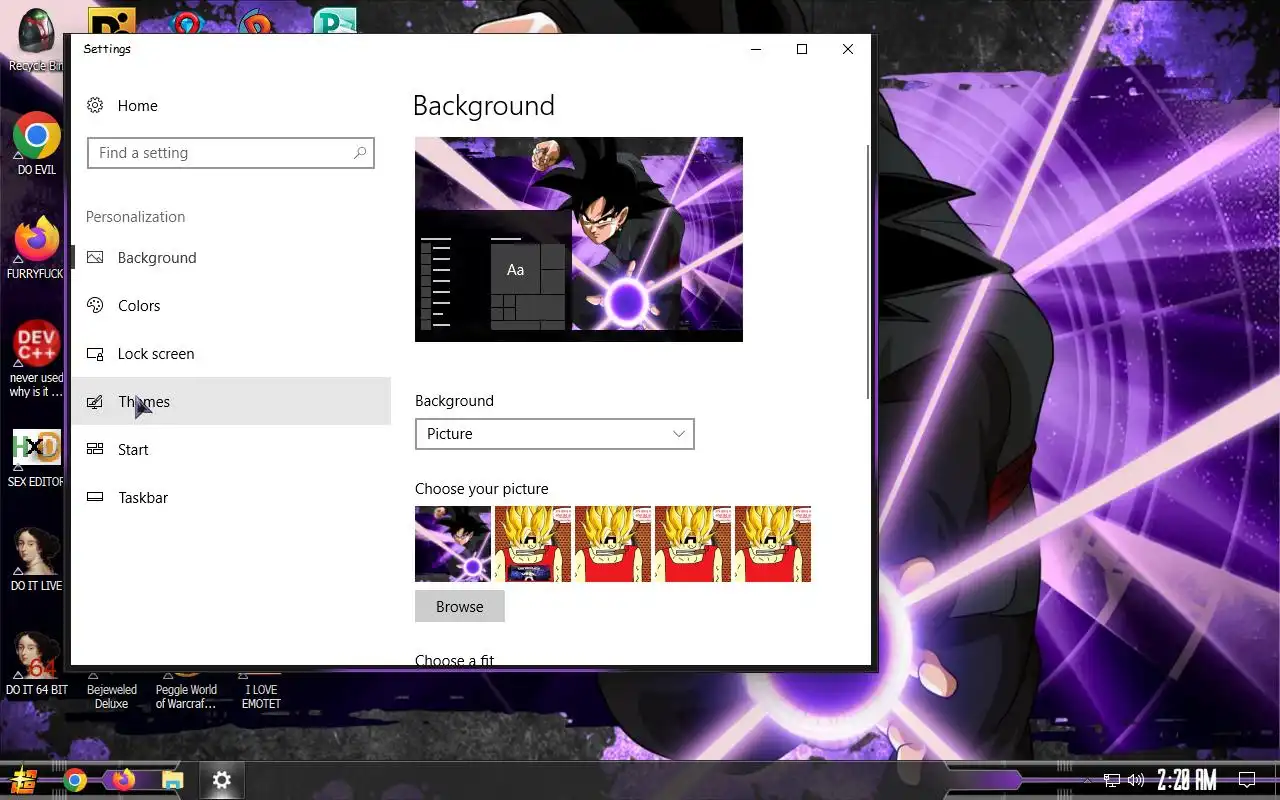Click the Browse button
The height and width of the screenshot is (800, 1280).
(x=460, y=606)
